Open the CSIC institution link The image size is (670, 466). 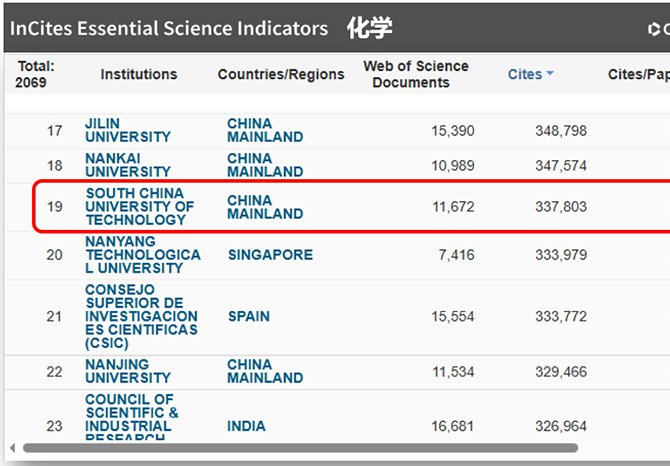point(142,316)
